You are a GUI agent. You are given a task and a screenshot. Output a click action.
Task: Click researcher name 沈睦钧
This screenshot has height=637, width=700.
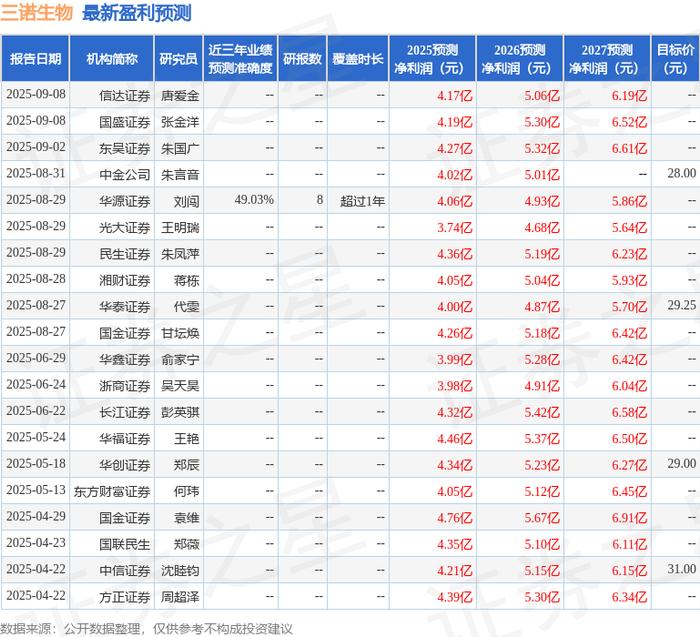[180, 570]
